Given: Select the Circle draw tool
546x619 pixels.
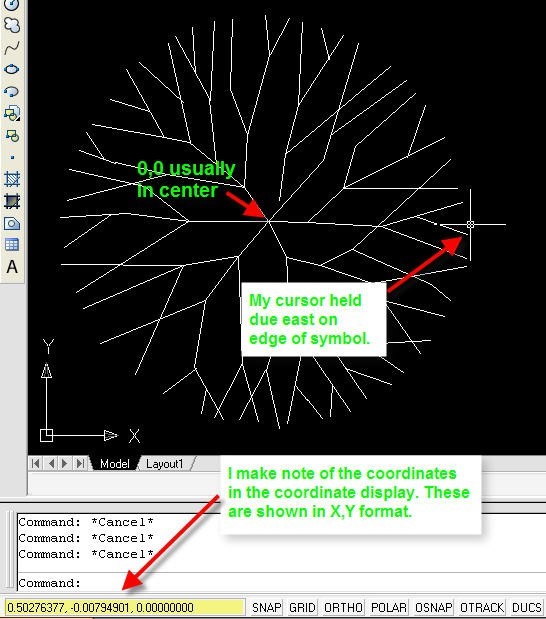Looking at the screenshot, I should [x=12, y=4].
